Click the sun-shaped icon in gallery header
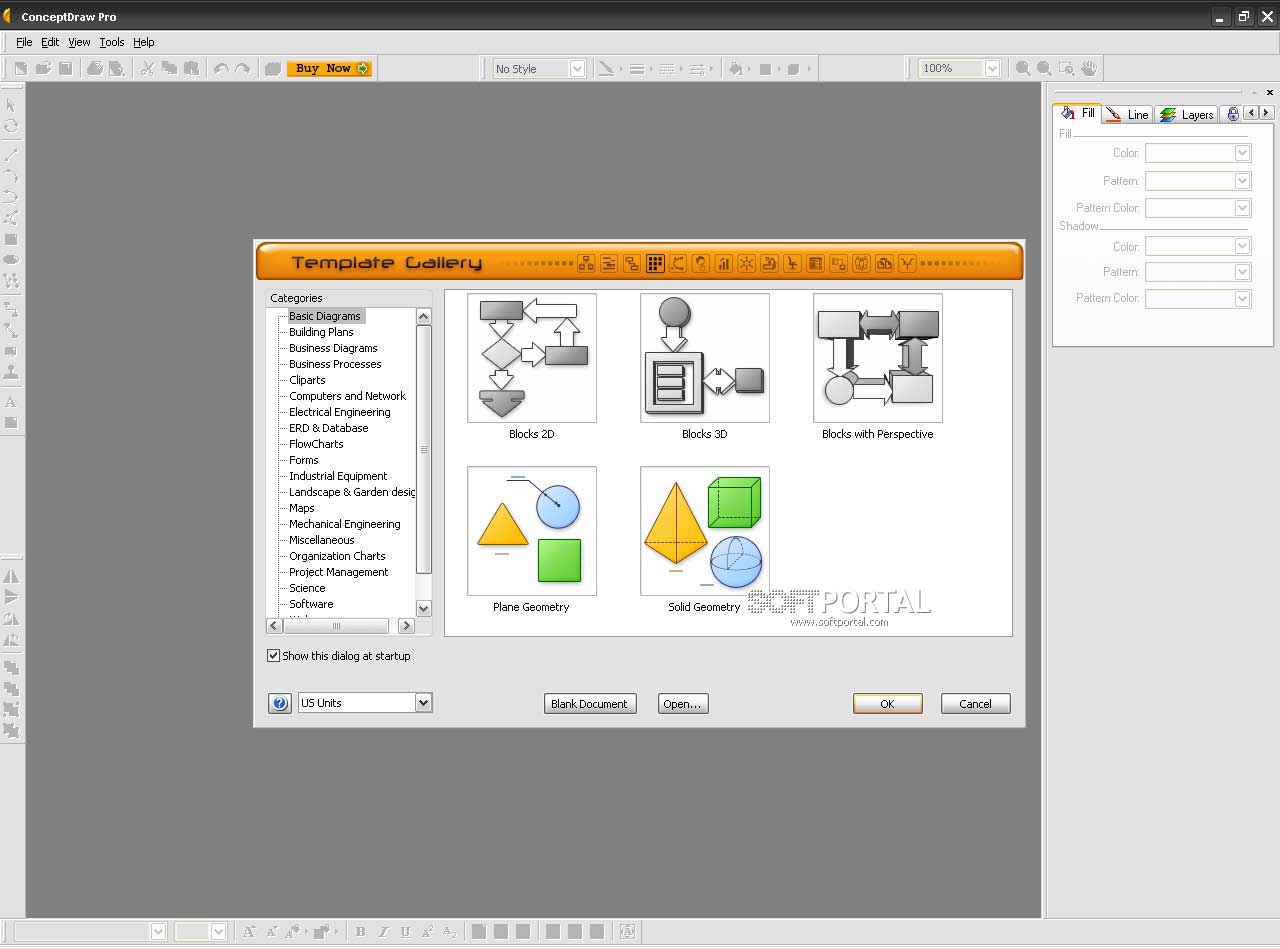The height and width of the screenshot is (949, 1280). point(746,264)
